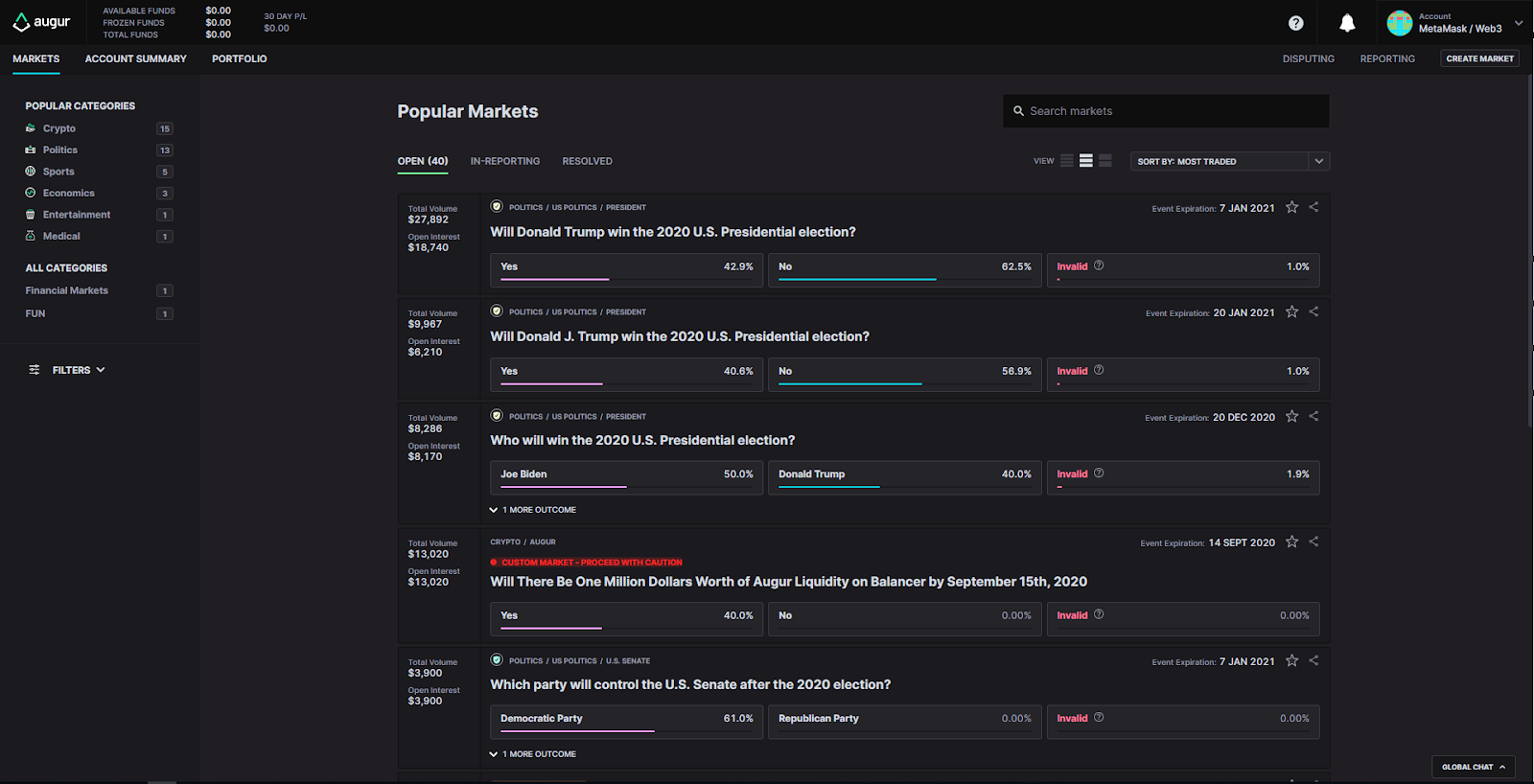
Task: Open the Reporting page link
Action: (x=1387, y=59)
